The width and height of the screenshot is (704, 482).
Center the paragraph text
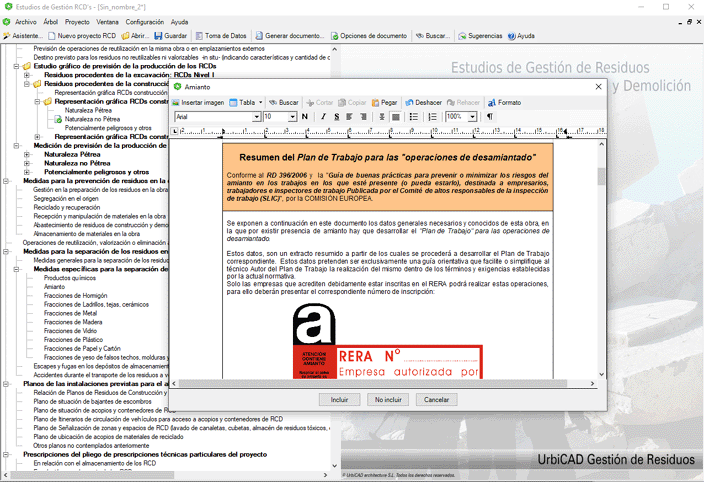(x=382, y=117)
